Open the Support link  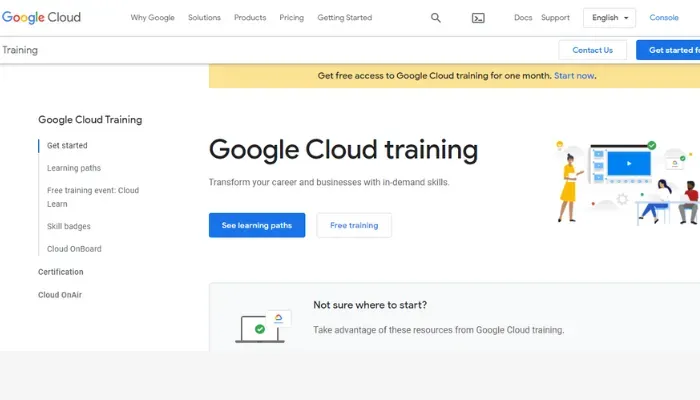pyautogui.click(x=555, y=17)
